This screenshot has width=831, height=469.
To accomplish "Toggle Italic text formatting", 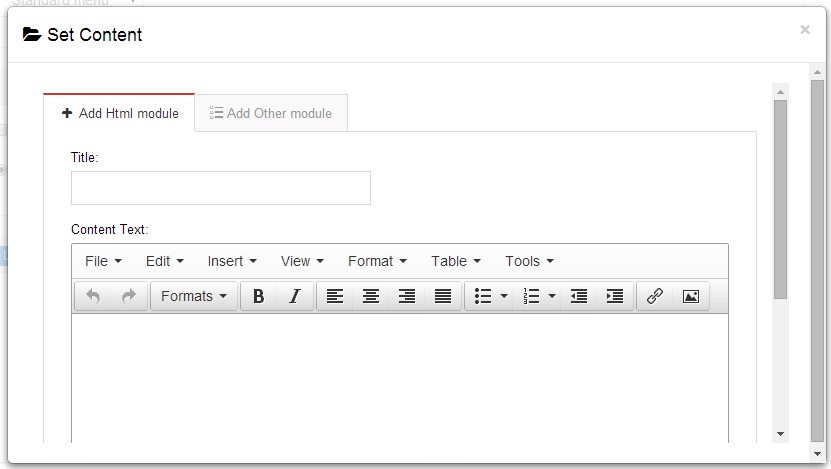I will [294, 296].
